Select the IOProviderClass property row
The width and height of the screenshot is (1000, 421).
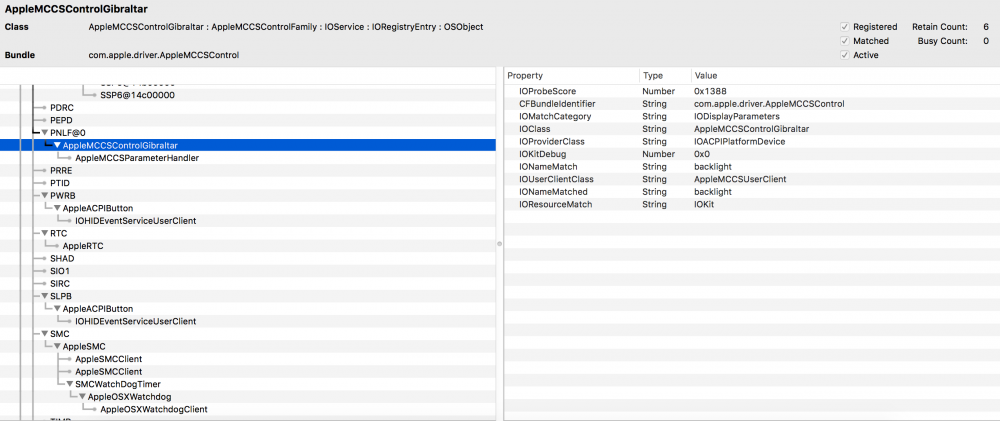coord(752,142)
